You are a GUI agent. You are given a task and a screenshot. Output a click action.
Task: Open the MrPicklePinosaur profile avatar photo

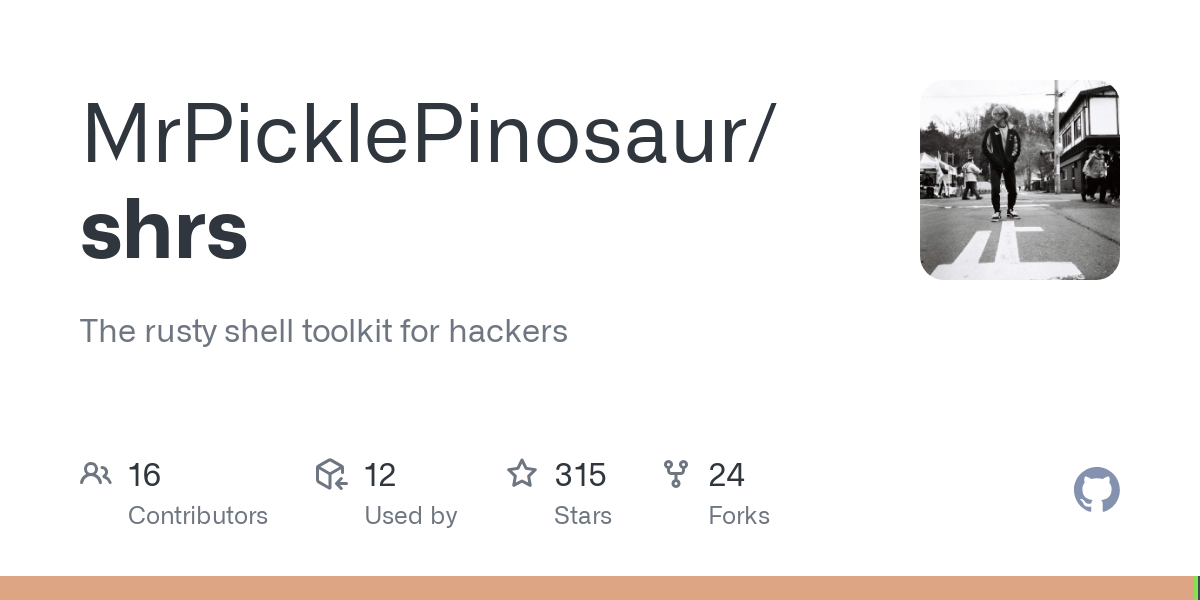click(x=1019, y=180)
